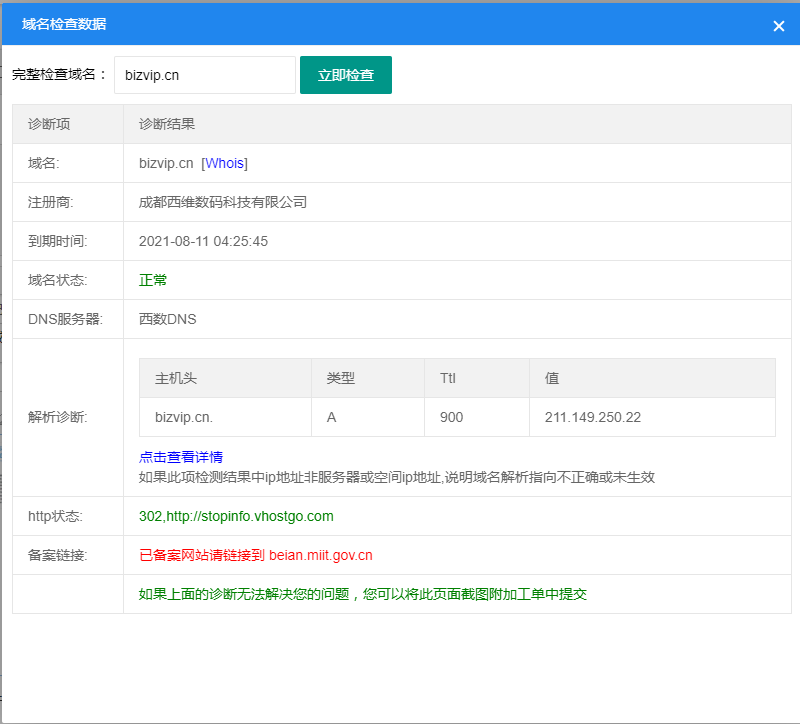Image resolution: width=800 pixels, height=724 pixels.
Task: Select the IP value 211.149.250.22
Action: 593,417
